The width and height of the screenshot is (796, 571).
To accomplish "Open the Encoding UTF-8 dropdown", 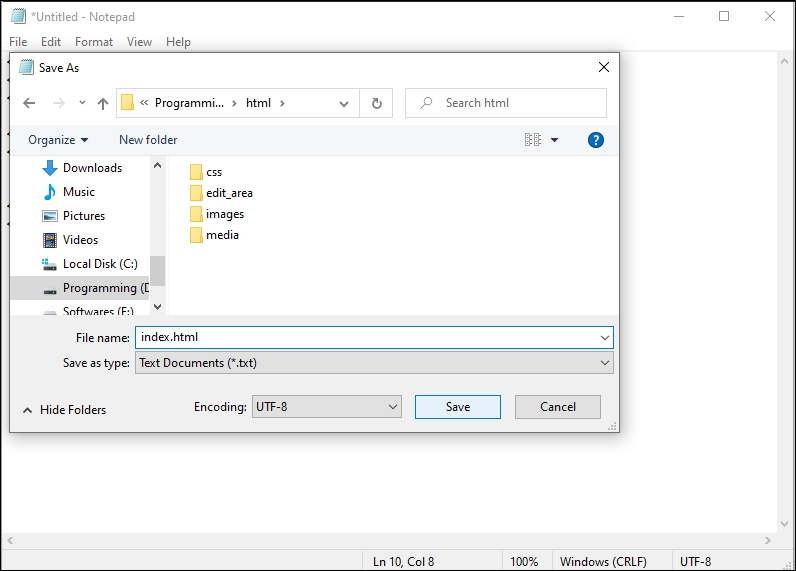I will click(326, 407).
